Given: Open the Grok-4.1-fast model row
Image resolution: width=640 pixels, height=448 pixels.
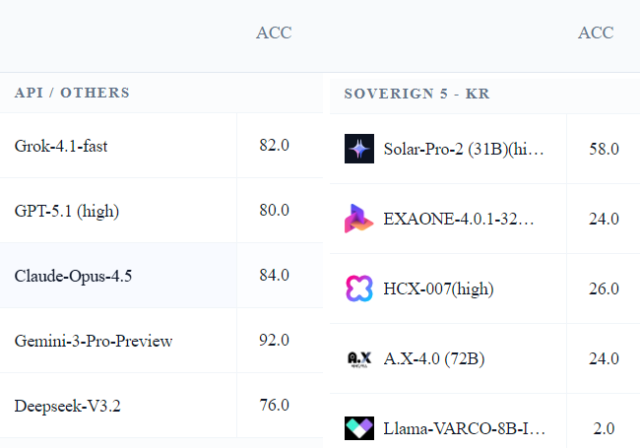Looking at the screenshot, I should [x=61, y=145].
